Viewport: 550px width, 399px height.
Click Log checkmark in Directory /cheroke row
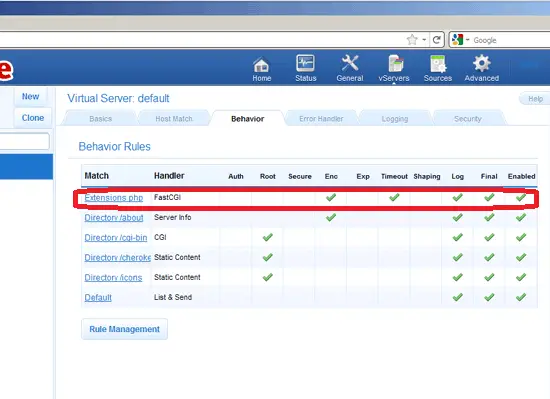pyautogui.click(x=457, y=257)
